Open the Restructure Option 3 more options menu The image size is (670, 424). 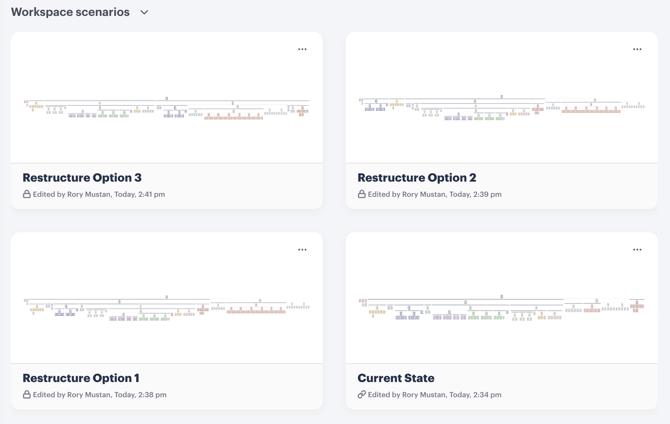point(302,49)
